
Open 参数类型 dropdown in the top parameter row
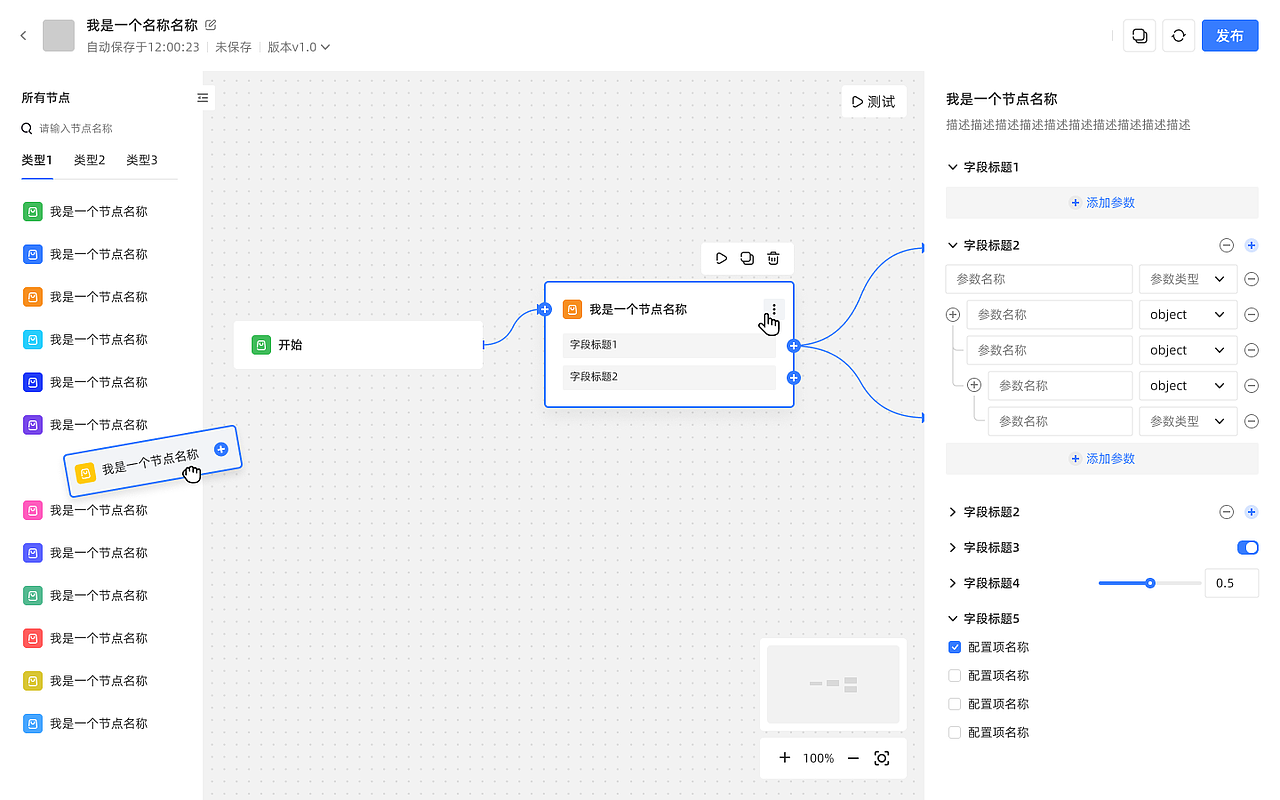tap(1188, 279)
